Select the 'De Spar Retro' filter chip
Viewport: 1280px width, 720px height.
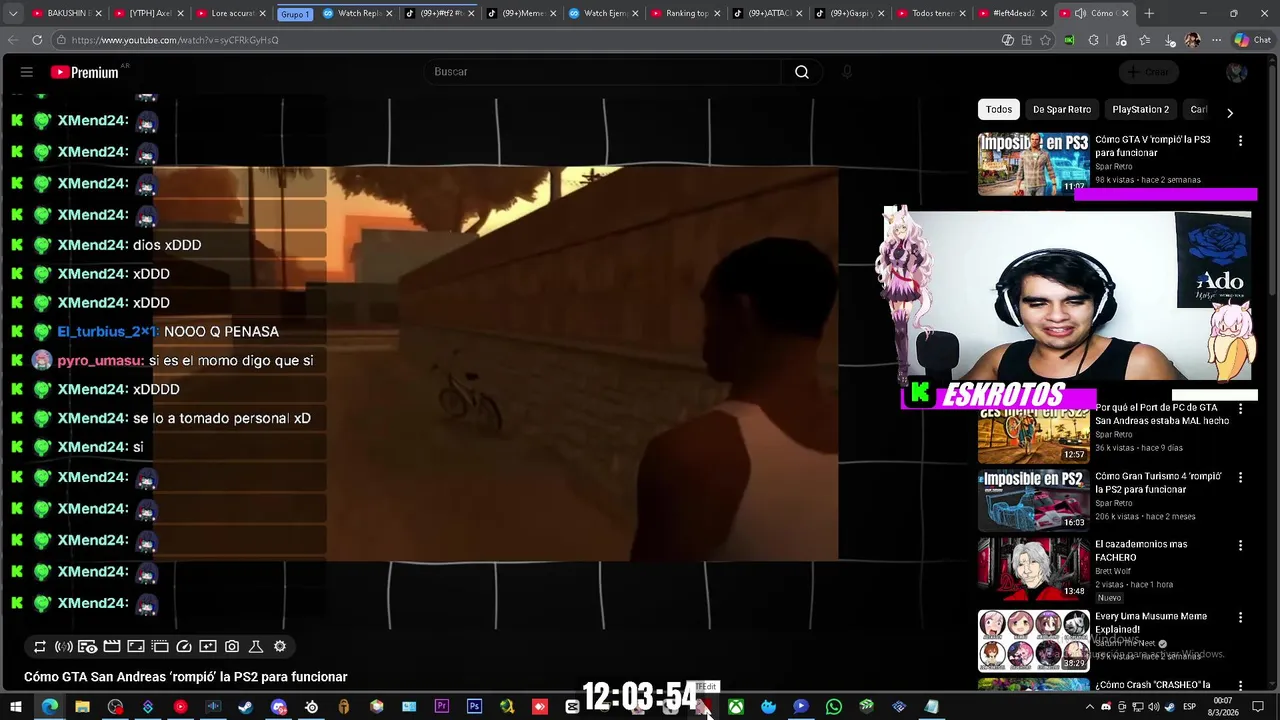coord(1062,110)
